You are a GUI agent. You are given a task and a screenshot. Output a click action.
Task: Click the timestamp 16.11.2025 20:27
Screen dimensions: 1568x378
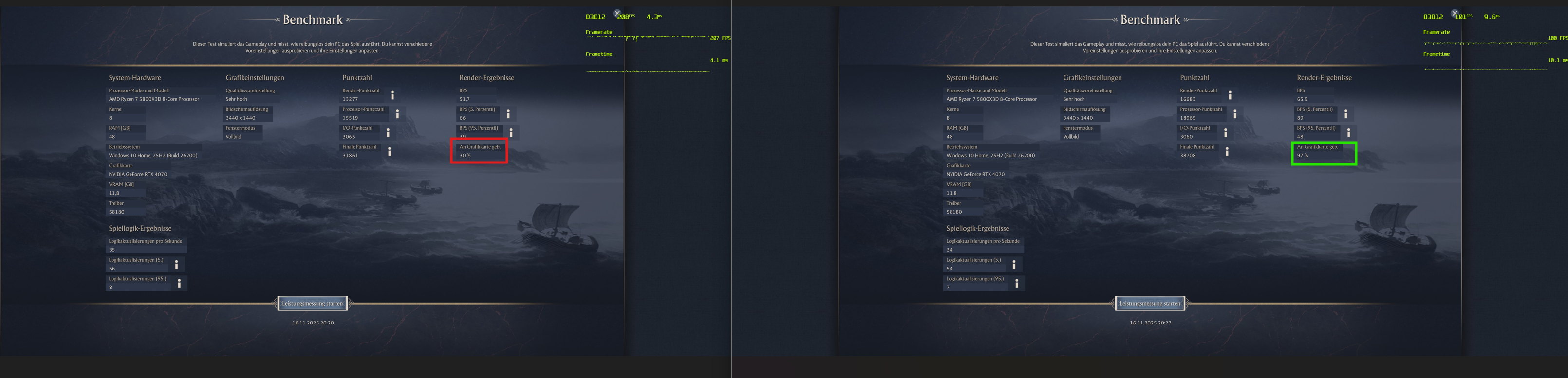[x=1150, y=323]
